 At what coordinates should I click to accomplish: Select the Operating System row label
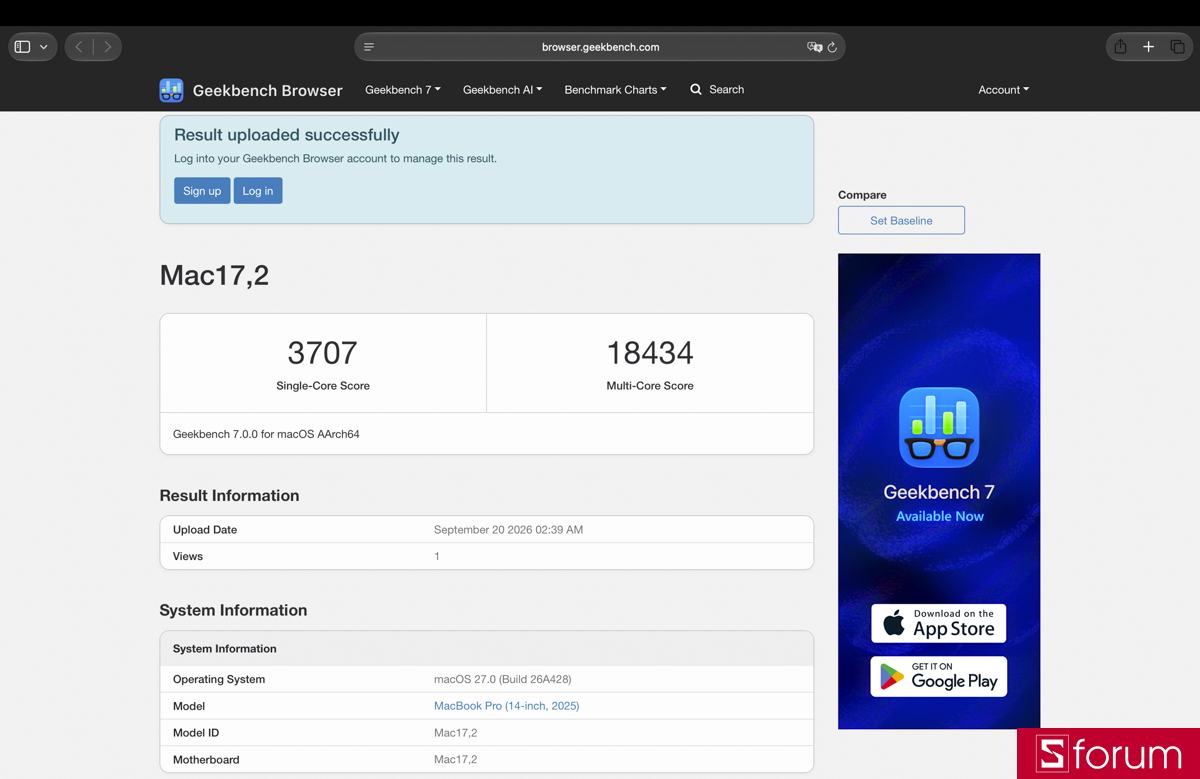tap(219, 679)
